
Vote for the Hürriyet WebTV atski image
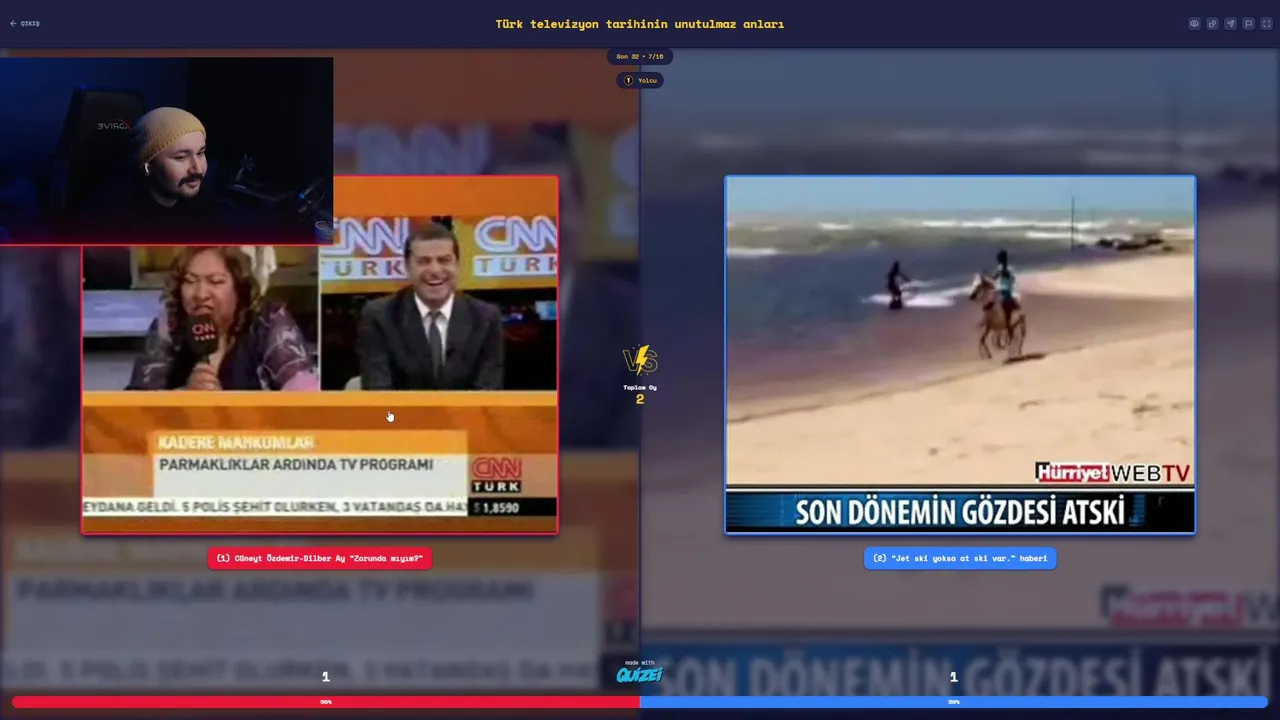point(960,355)
